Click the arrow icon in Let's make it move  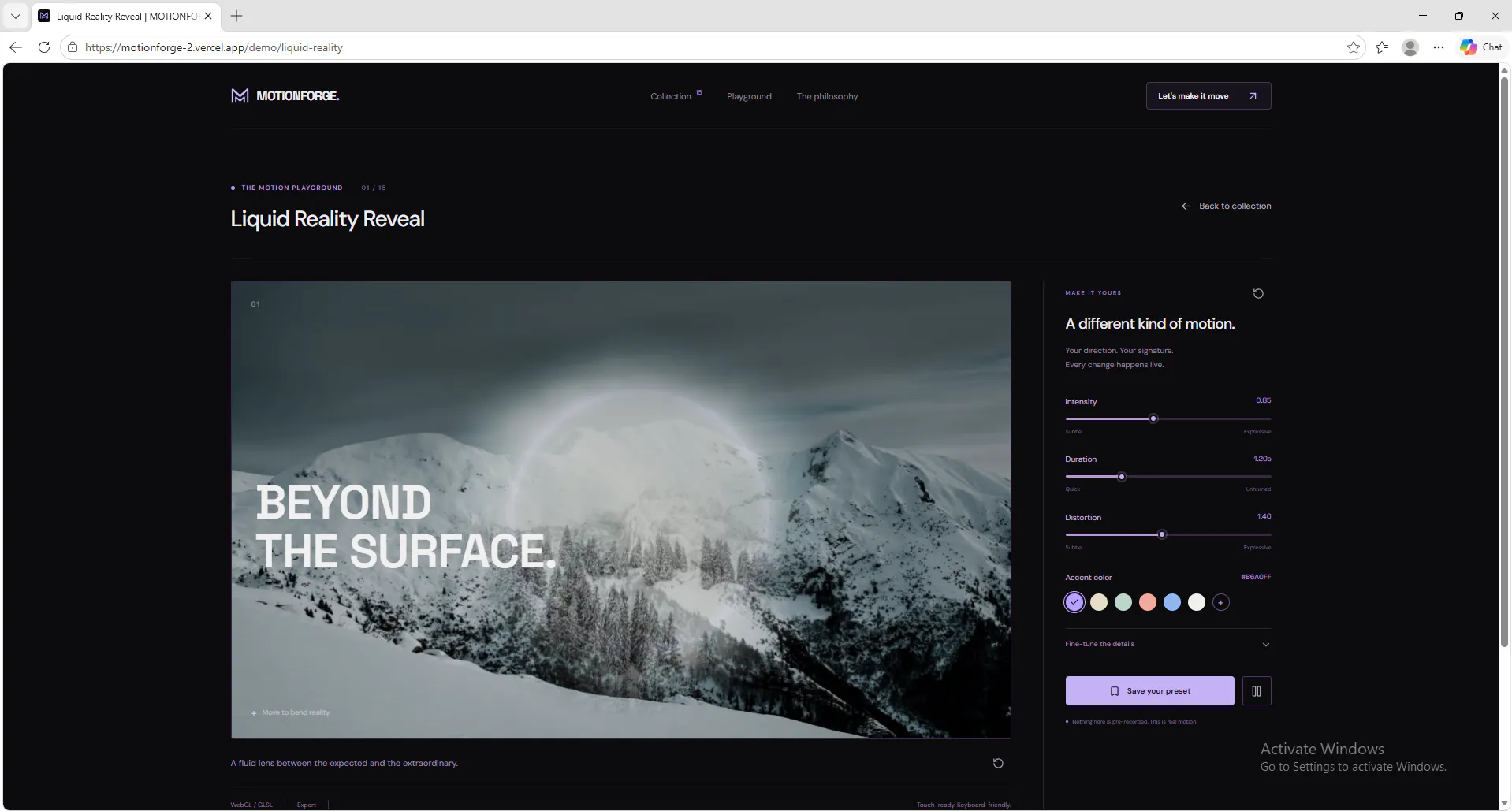coord(1253,96)
